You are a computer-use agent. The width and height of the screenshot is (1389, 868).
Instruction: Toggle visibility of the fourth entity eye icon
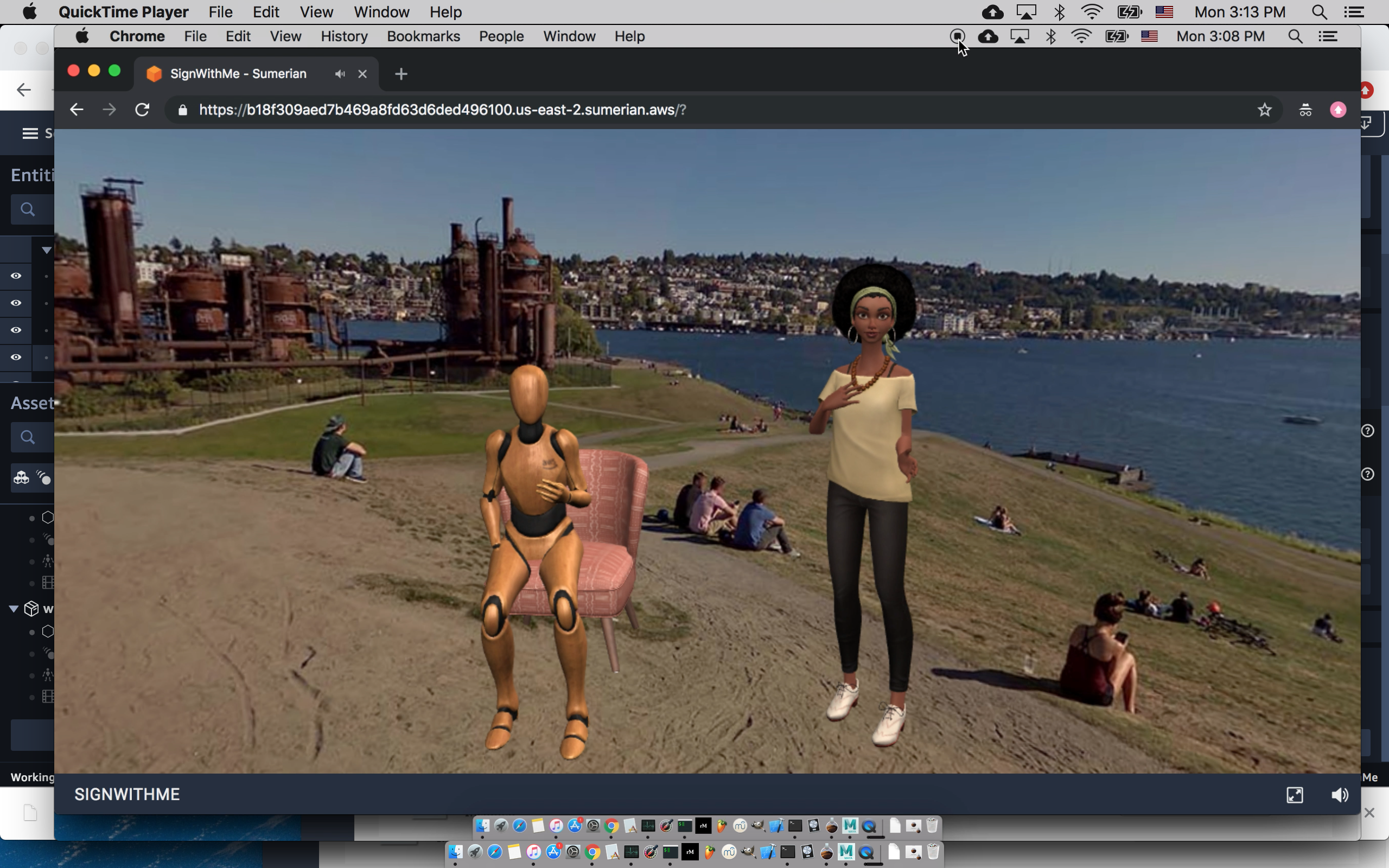[x=16, y=357]
